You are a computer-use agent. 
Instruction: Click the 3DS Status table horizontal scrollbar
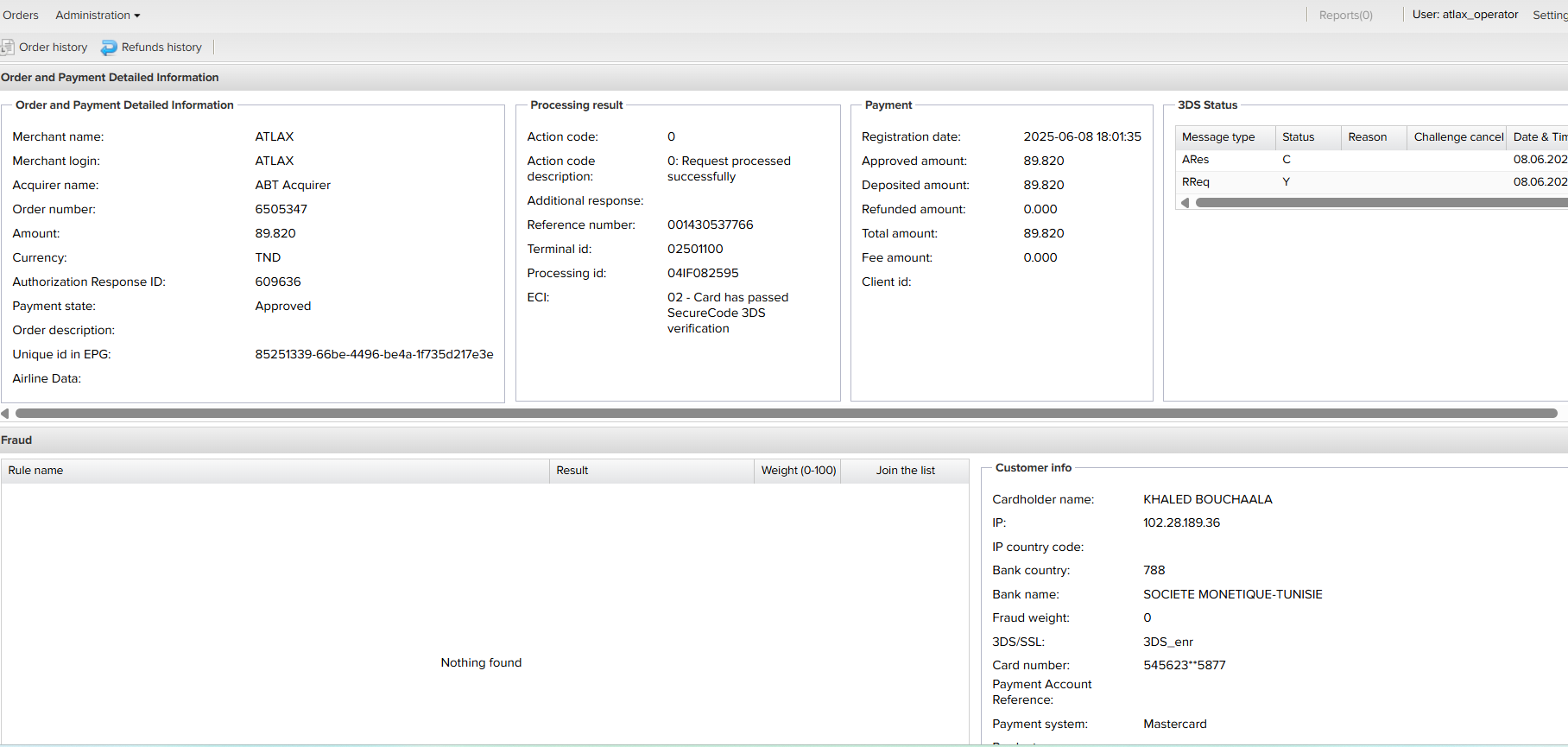click(x=1381, y=203)
